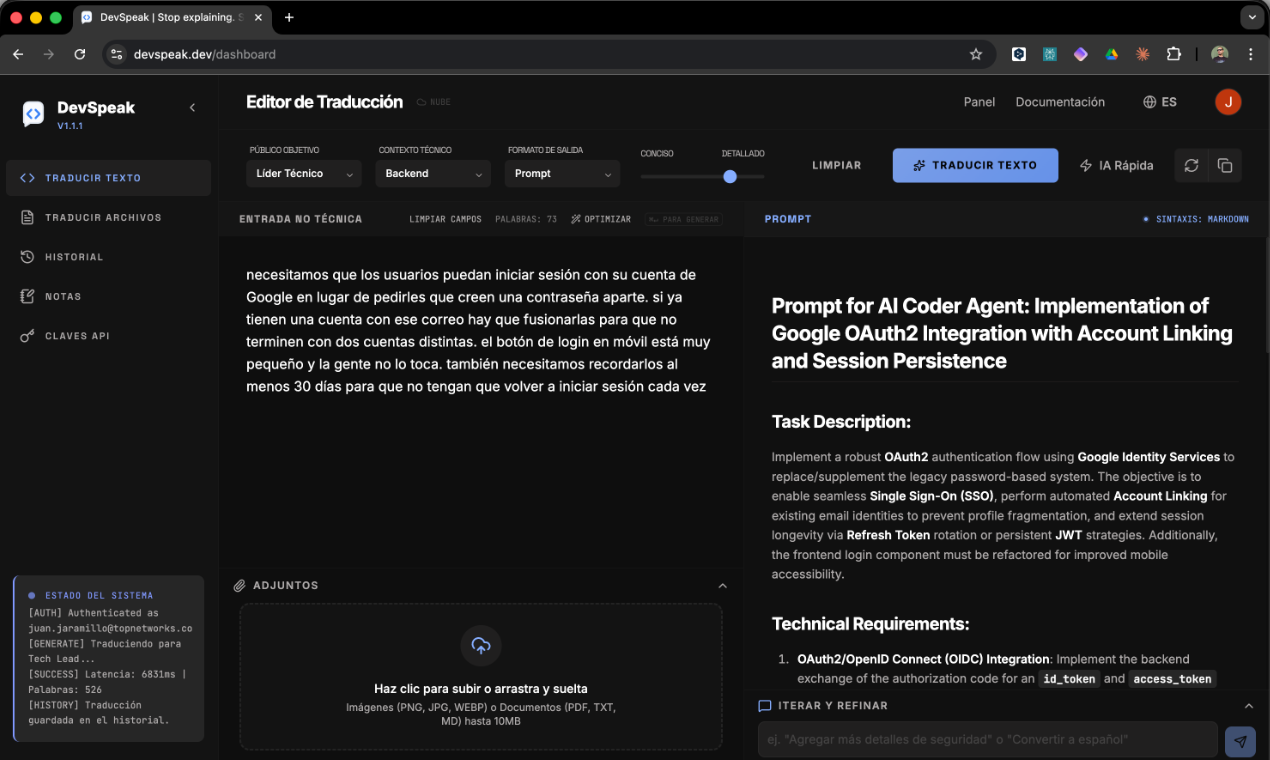Open a new browser tab
Screen dimensions: 1270x760
point(289,17)
